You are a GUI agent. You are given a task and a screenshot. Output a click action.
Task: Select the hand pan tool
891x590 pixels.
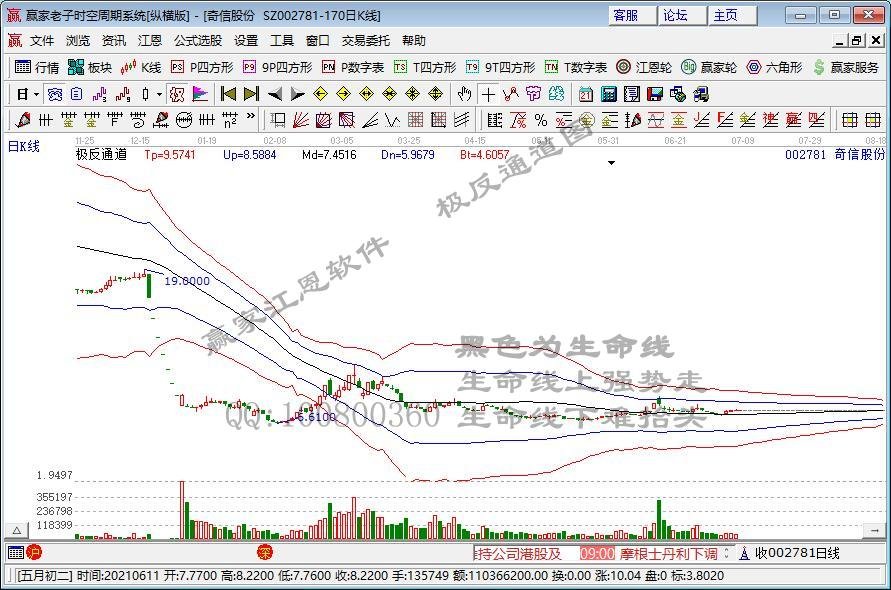point(464,94)
